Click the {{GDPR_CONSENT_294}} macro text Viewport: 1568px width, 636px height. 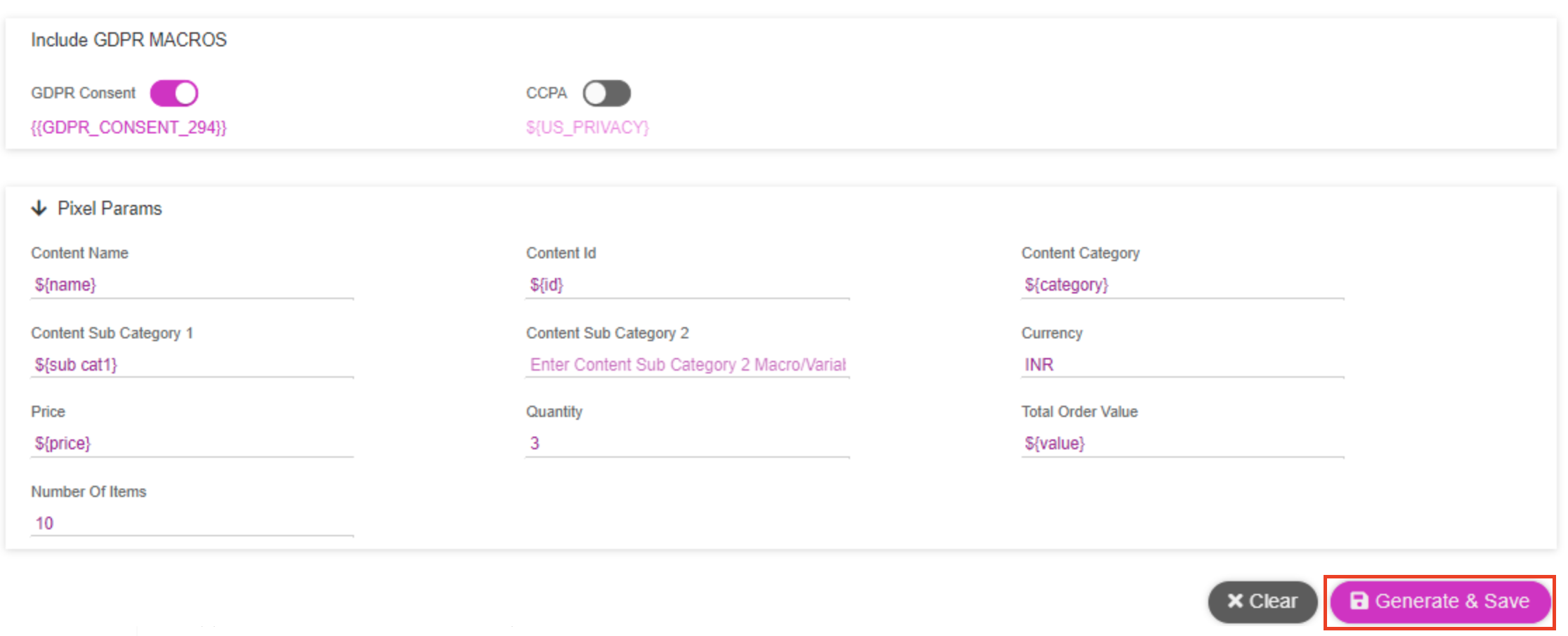(129, 128)
